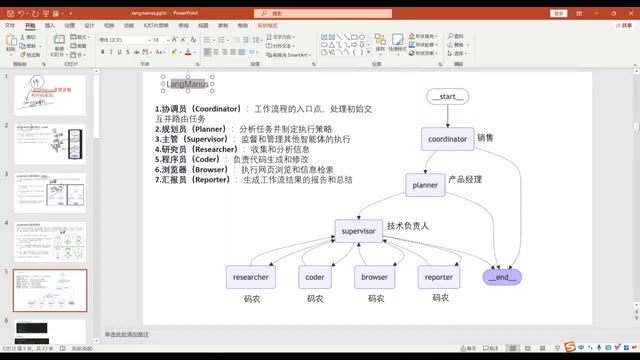This screenshot has height=360, width=640.
Task: Click the Cut scissors icon
Action: (23, 37)
